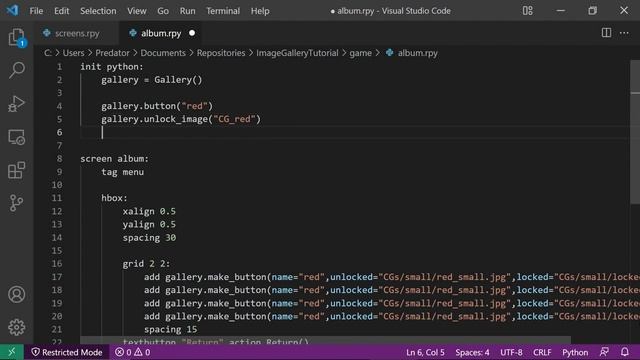Click the 'hbox:' line

pos(114,198)
